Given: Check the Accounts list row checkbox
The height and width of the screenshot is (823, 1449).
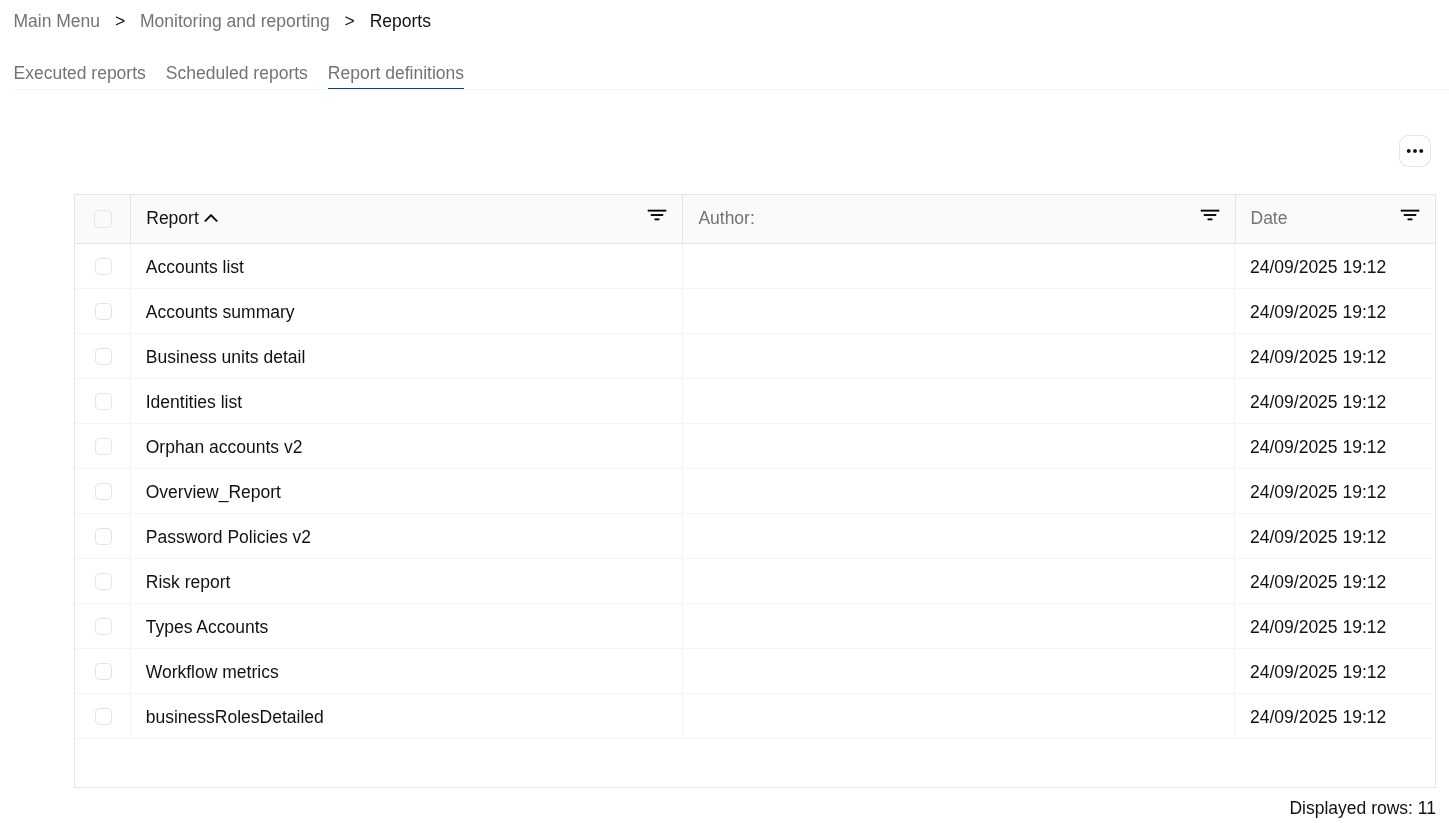Looking at the screenshot, I should click(x=103, y=267).
